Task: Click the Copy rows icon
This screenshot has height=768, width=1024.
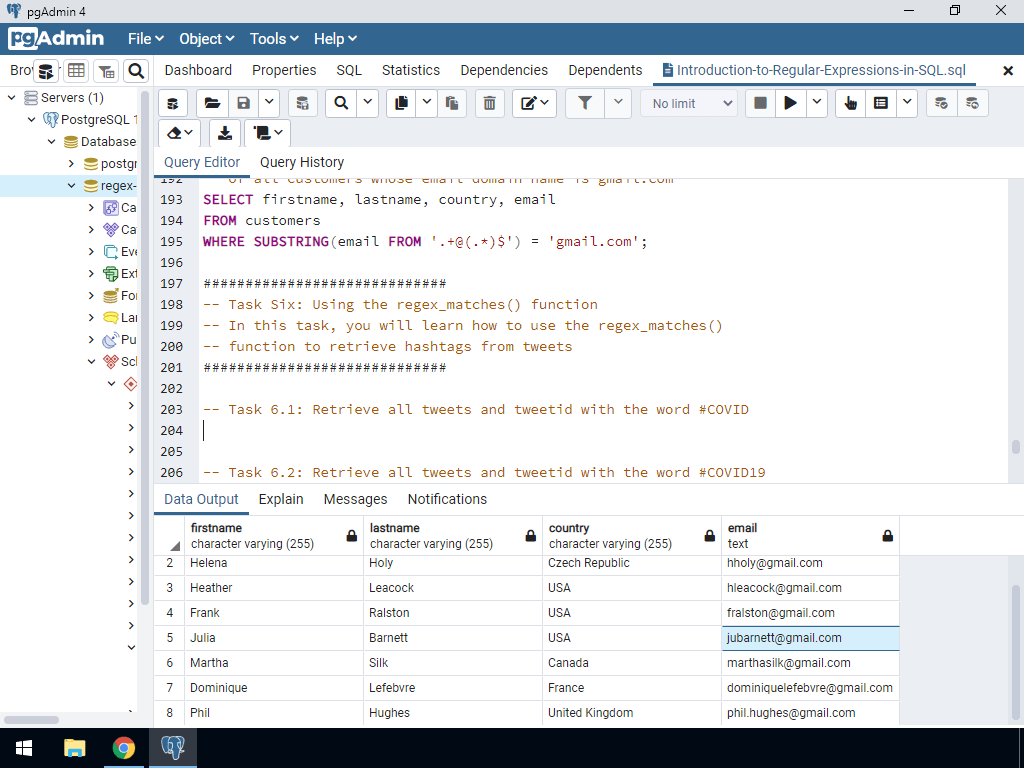Action: [x=401, y=102]
